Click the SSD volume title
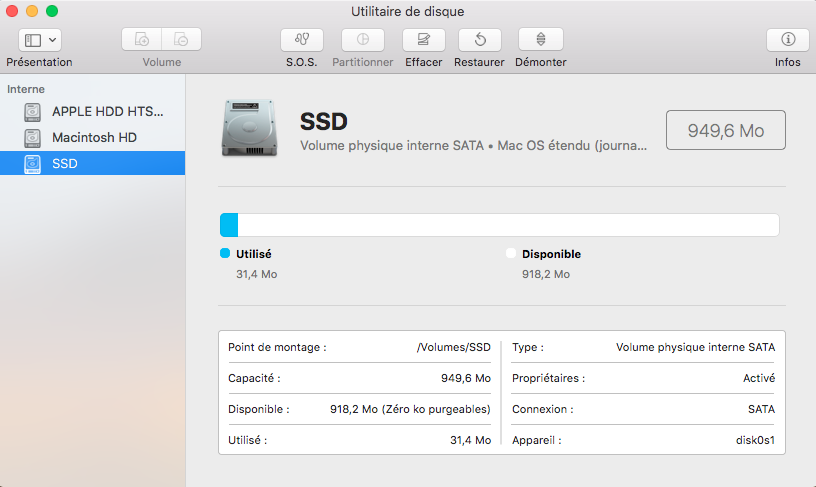Image resolution: width=816 pixels, height=487 pixels. [324, 122]
